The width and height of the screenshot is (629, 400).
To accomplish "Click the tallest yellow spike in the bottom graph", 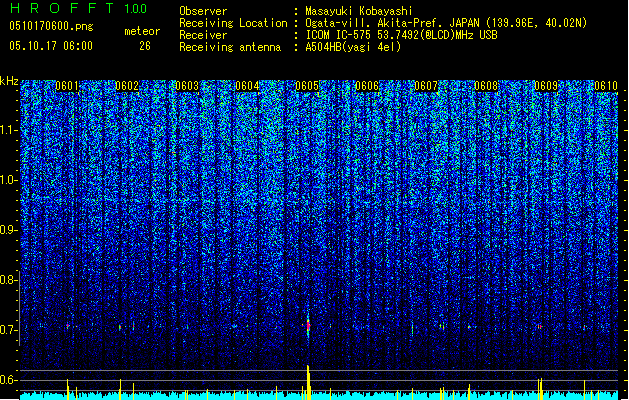I will click(x=308, y=382).
